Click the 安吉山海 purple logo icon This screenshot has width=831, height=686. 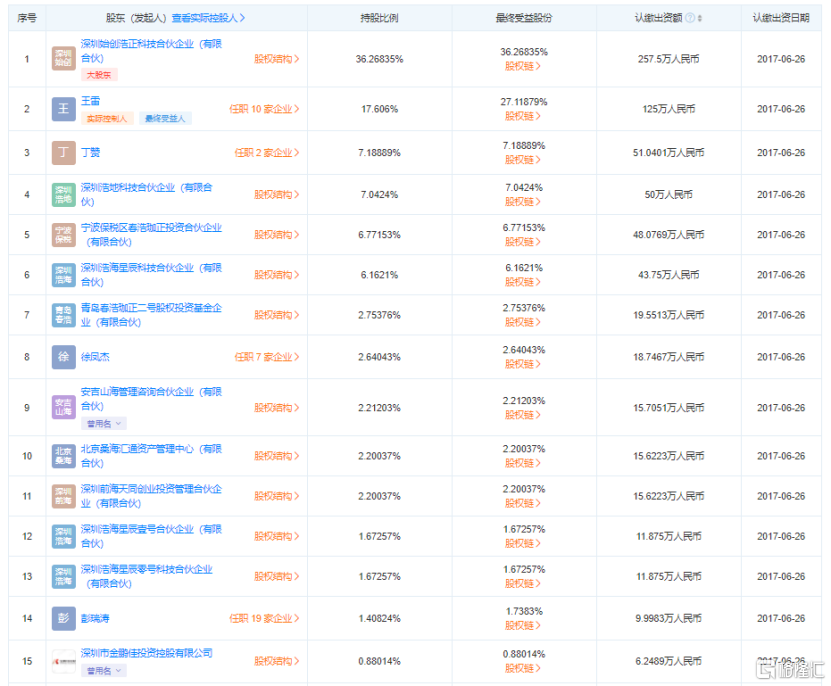(x=63, y=406)
